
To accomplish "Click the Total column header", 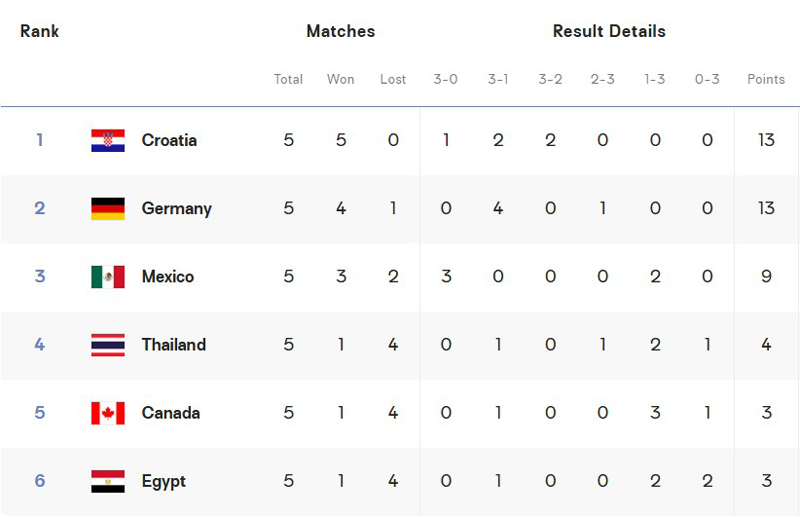I will 288,79.
